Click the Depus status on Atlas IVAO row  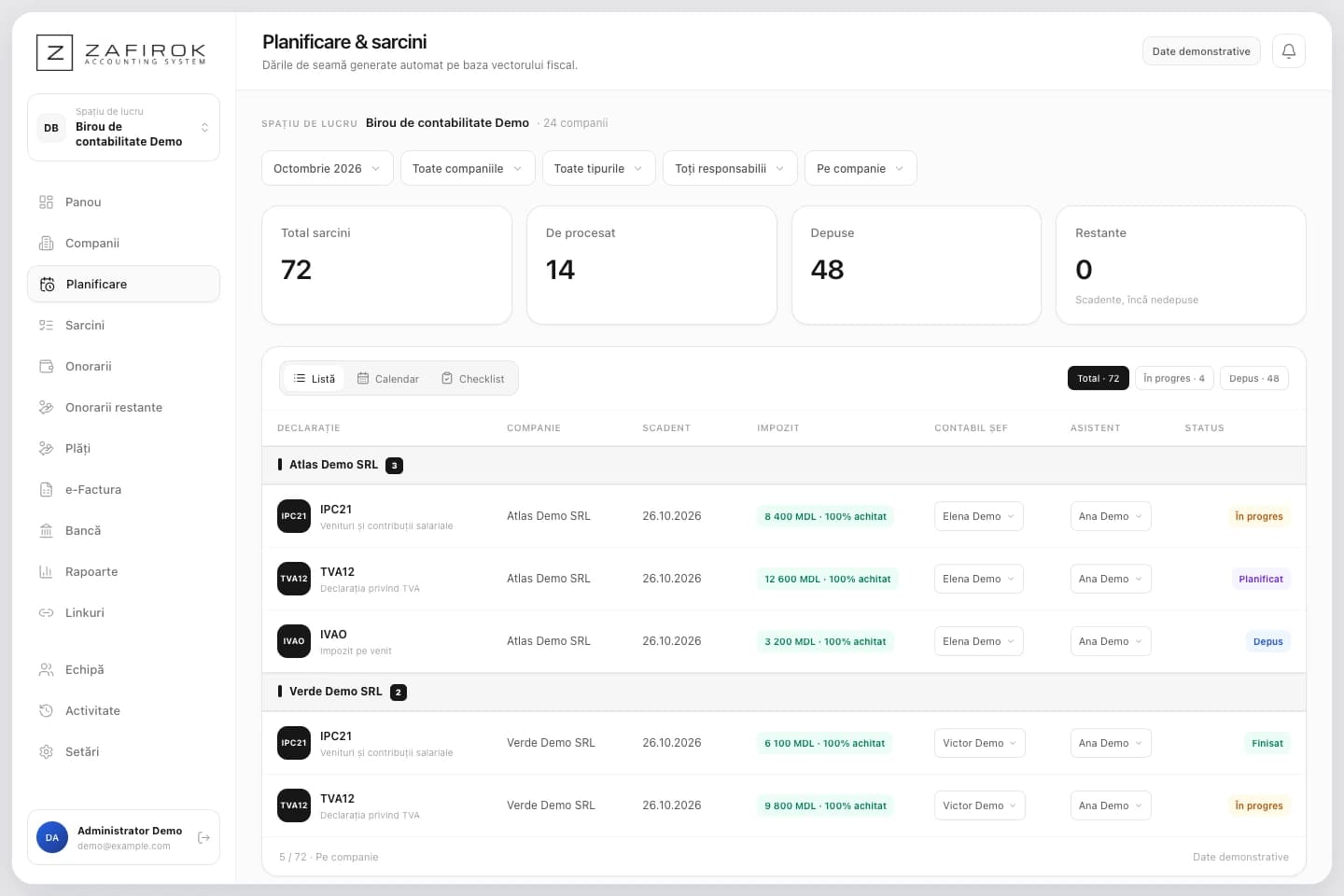(x=1267, y=641)
